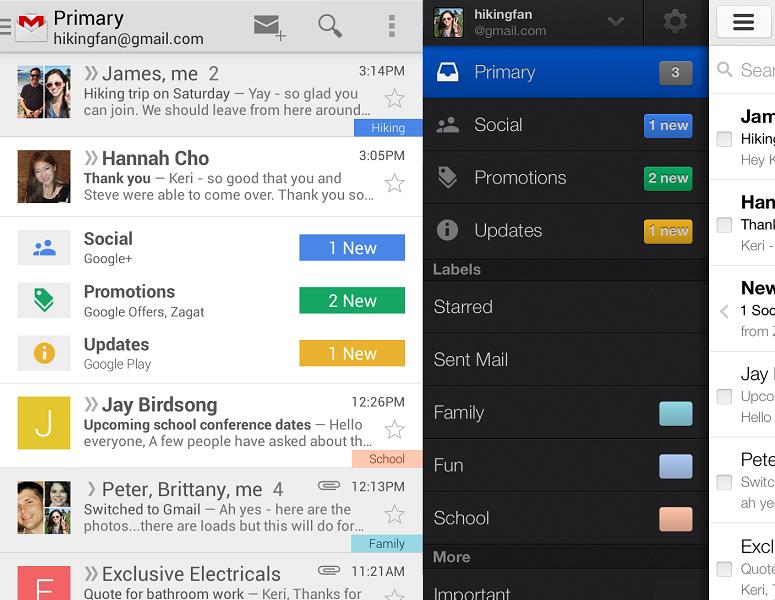Tap the James, me sender photos
775x600 pixels.
click(x=44, y=91)
